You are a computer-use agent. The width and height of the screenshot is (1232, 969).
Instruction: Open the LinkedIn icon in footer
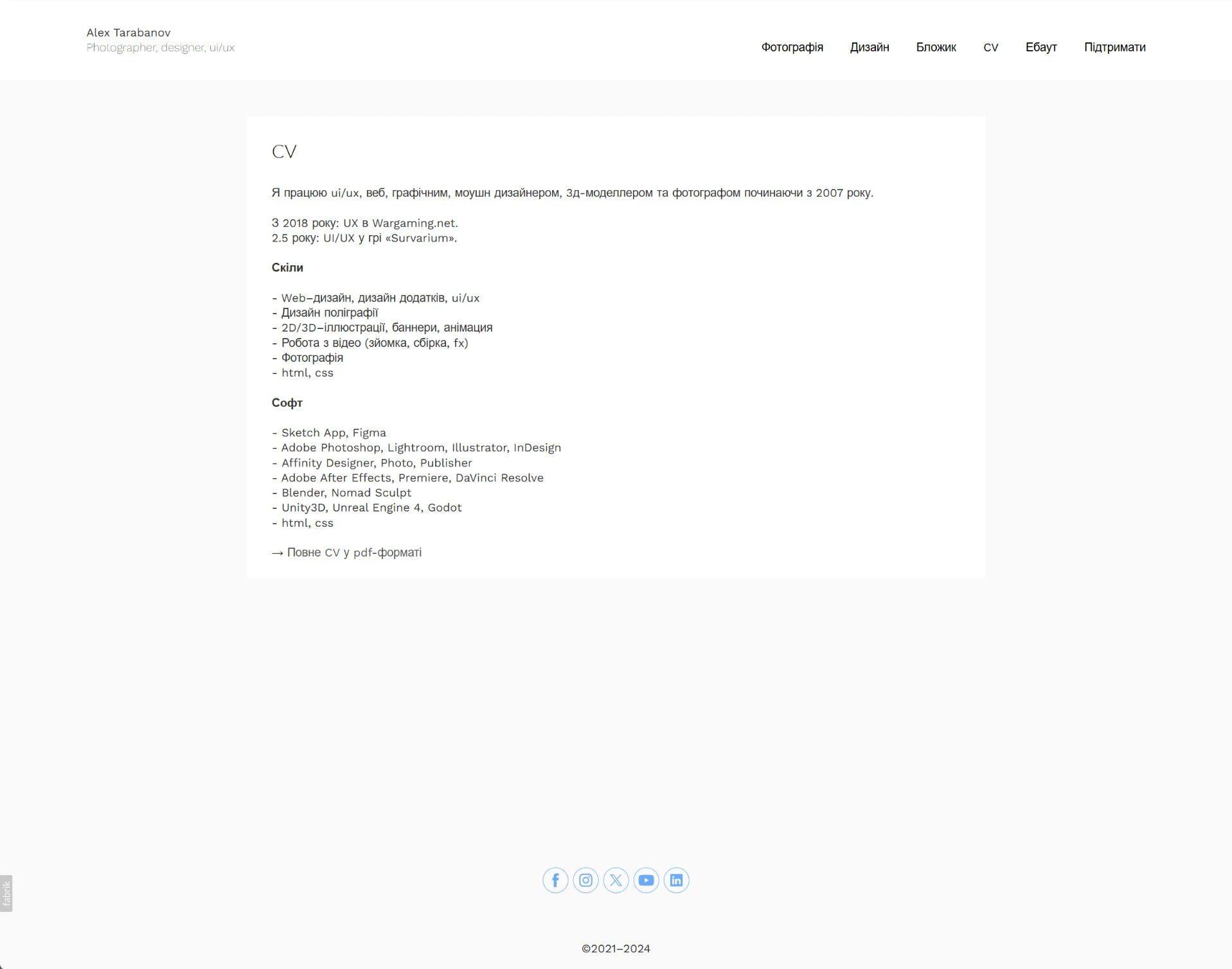point(676,880)
